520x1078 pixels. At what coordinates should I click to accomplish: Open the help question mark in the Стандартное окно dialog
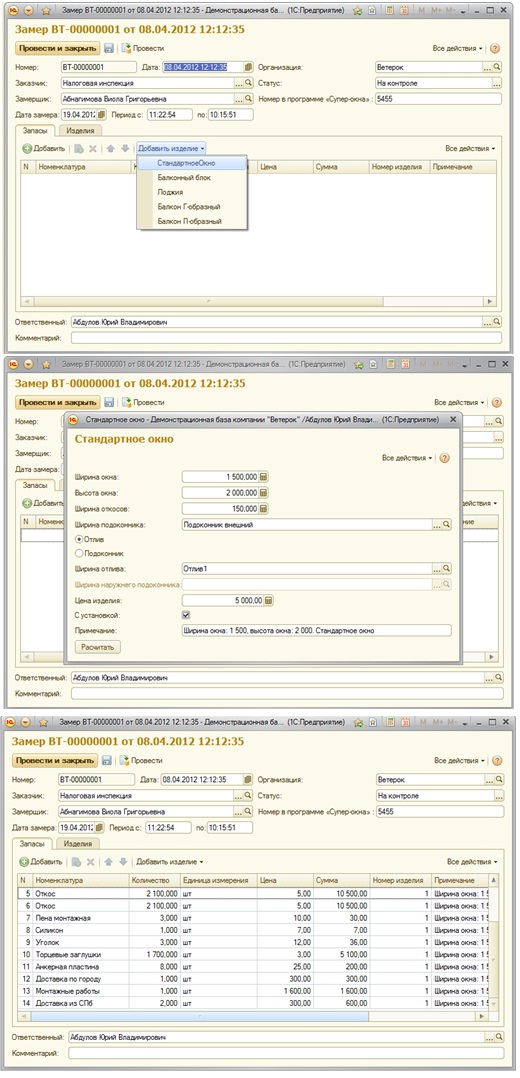tap(444, 458)
